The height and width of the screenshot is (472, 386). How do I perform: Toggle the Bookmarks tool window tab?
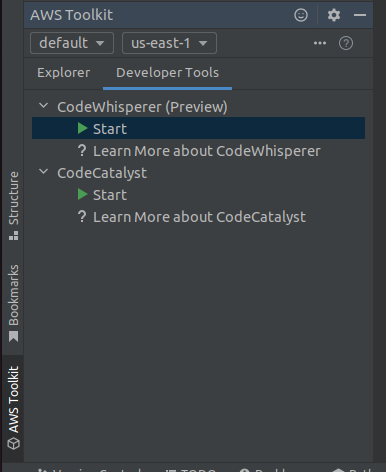pos(13,303)
